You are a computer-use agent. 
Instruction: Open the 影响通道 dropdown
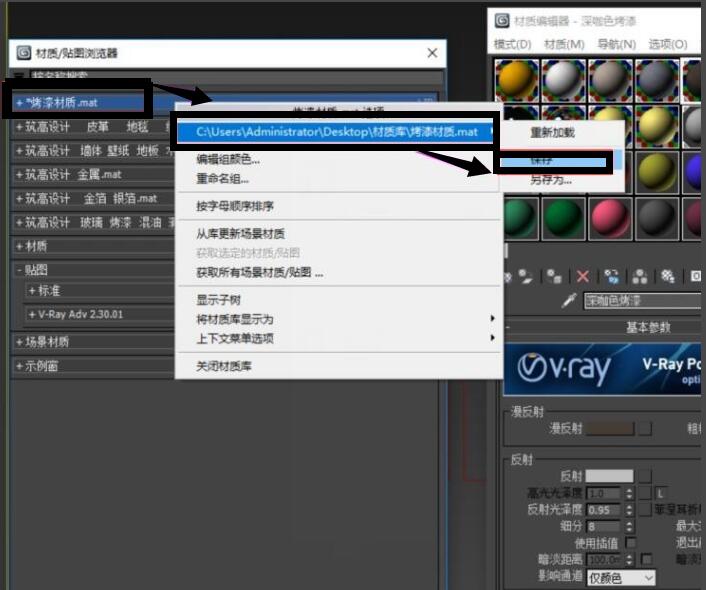(x=620, y=577)
